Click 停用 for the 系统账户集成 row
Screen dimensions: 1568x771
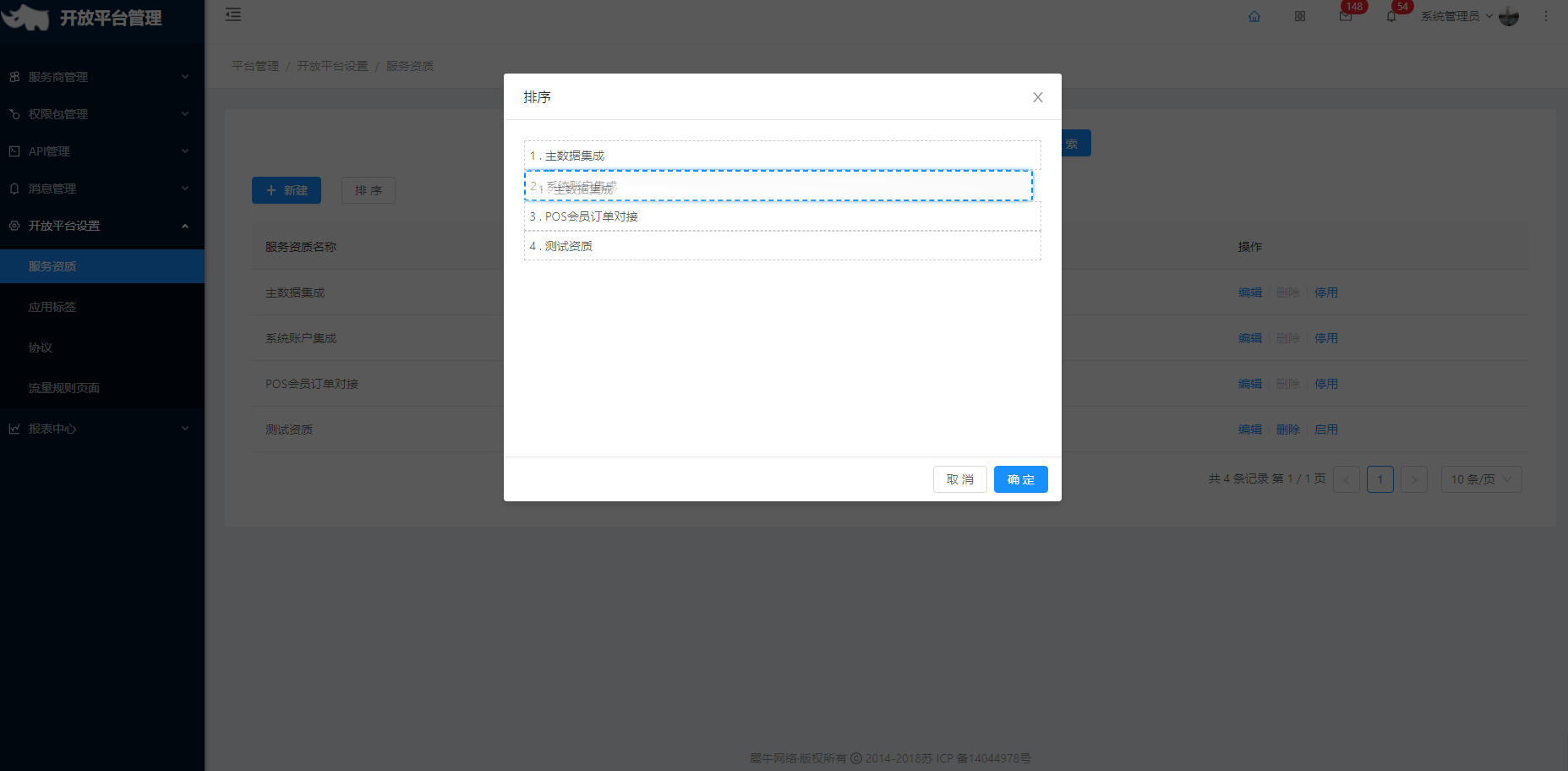tap(1326, 338)
